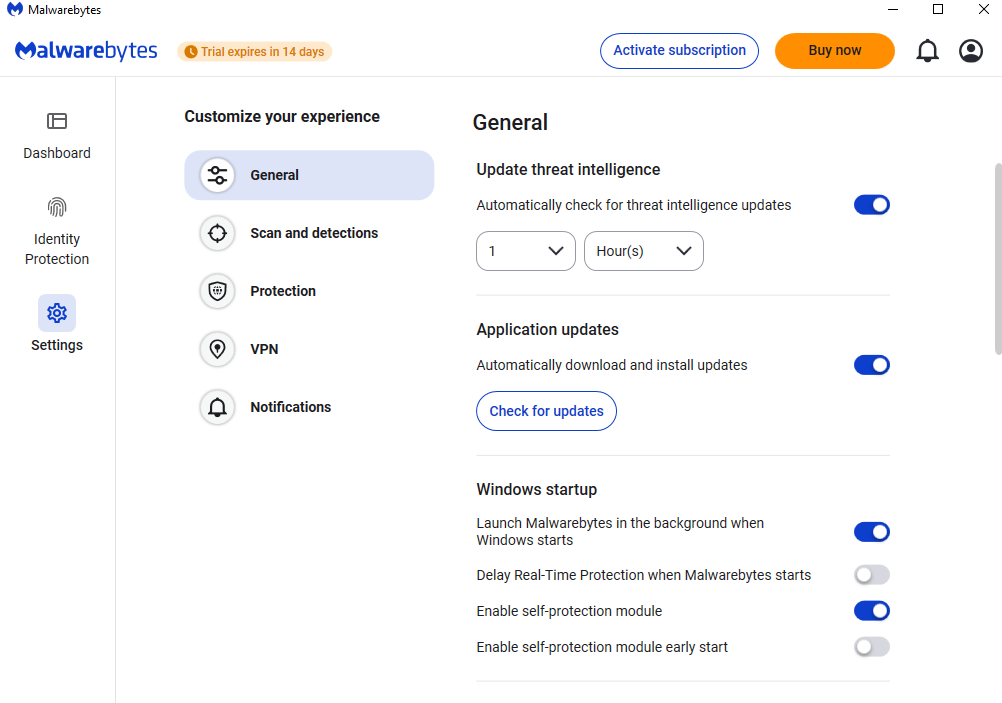
Task: Turn off self-protection module toggle
Action: click(x=872, y=611)
